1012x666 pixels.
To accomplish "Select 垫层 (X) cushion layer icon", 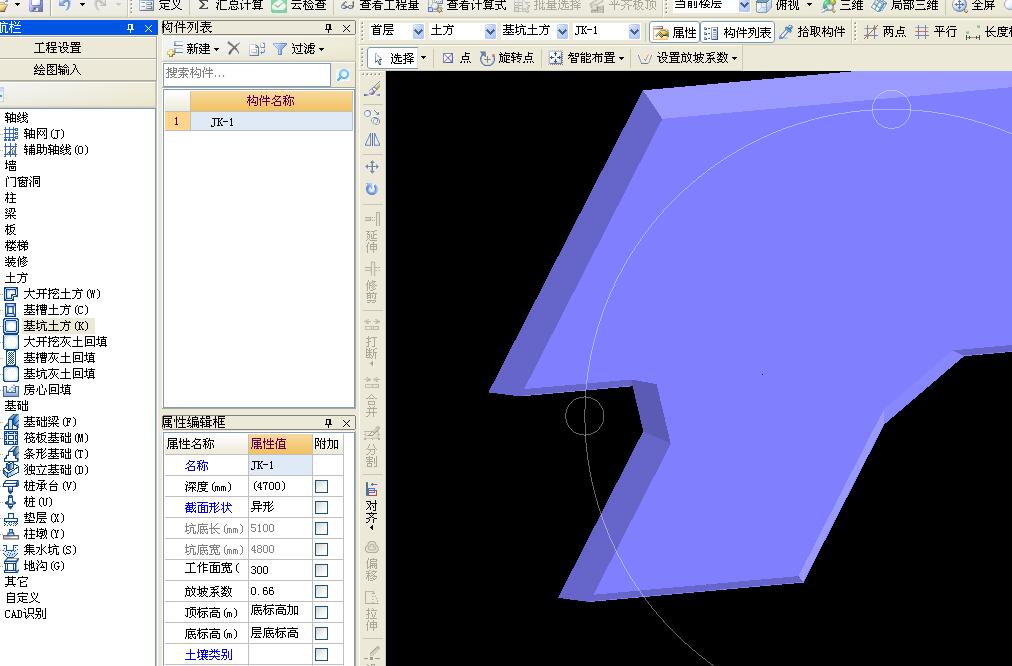I will (11, 518).
